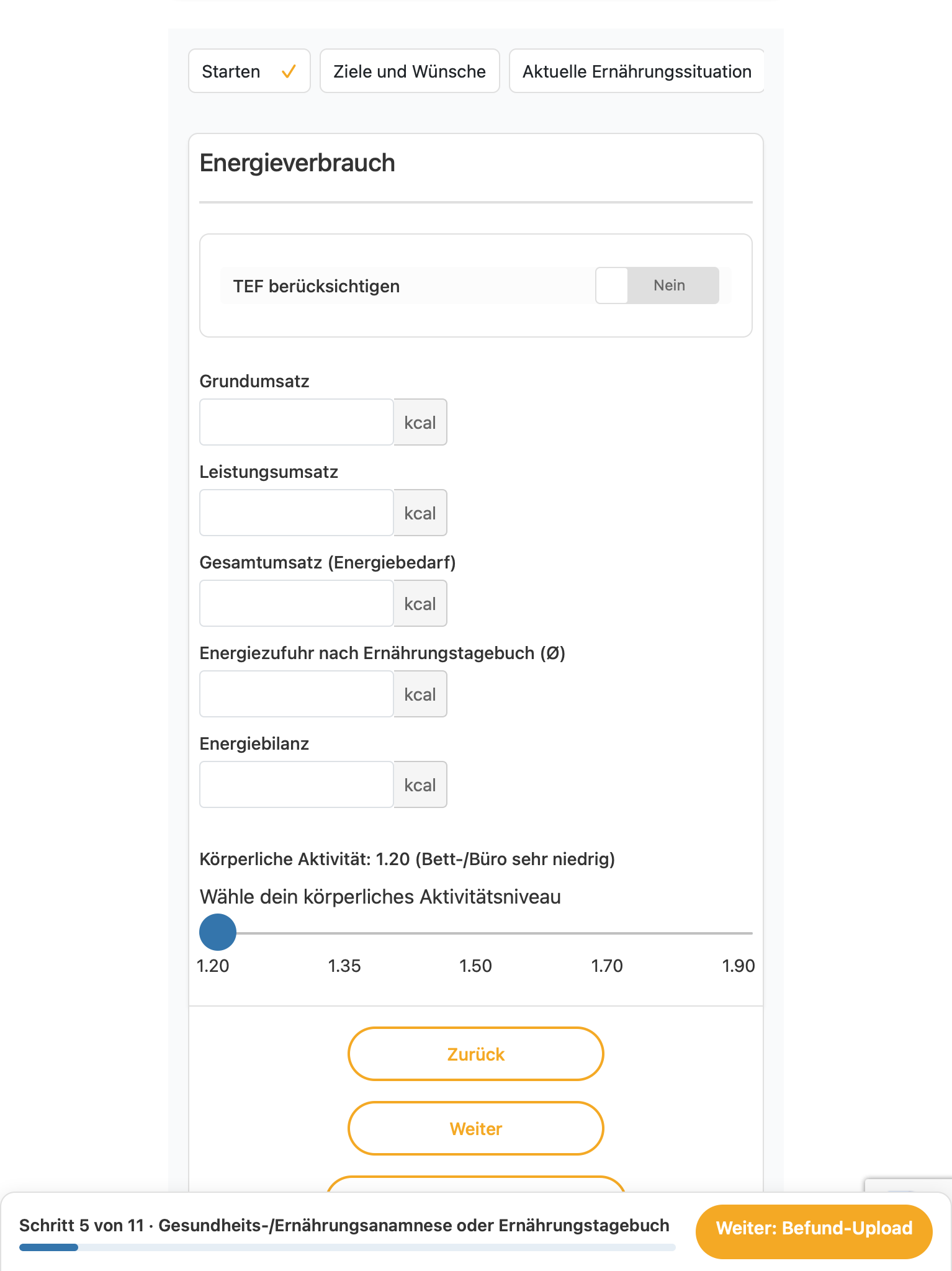The width and height of the screenshot is (952, 1271).
Task: Click the activity level slider handle
Action: (x=218, y=932)
